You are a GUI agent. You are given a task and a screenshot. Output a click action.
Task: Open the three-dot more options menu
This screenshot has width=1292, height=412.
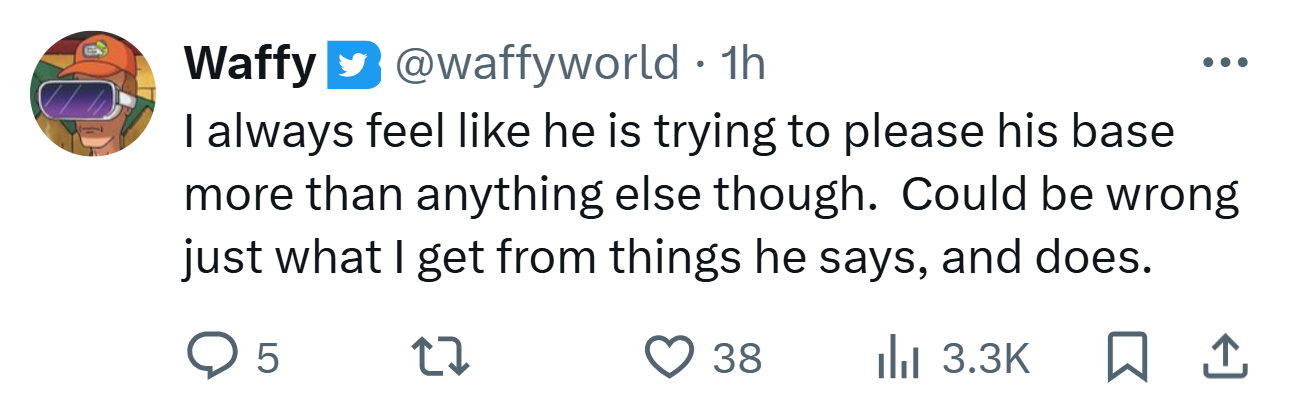tap(1226, 63)
